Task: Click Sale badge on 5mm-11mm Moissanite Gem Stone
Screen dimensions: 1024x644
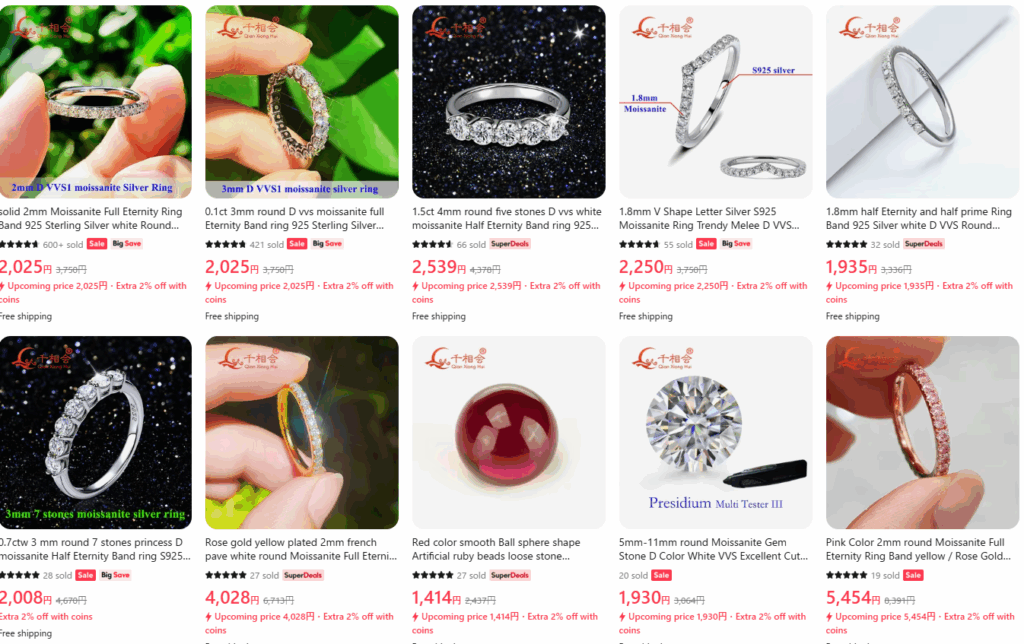Action: [x=661, y=575]
